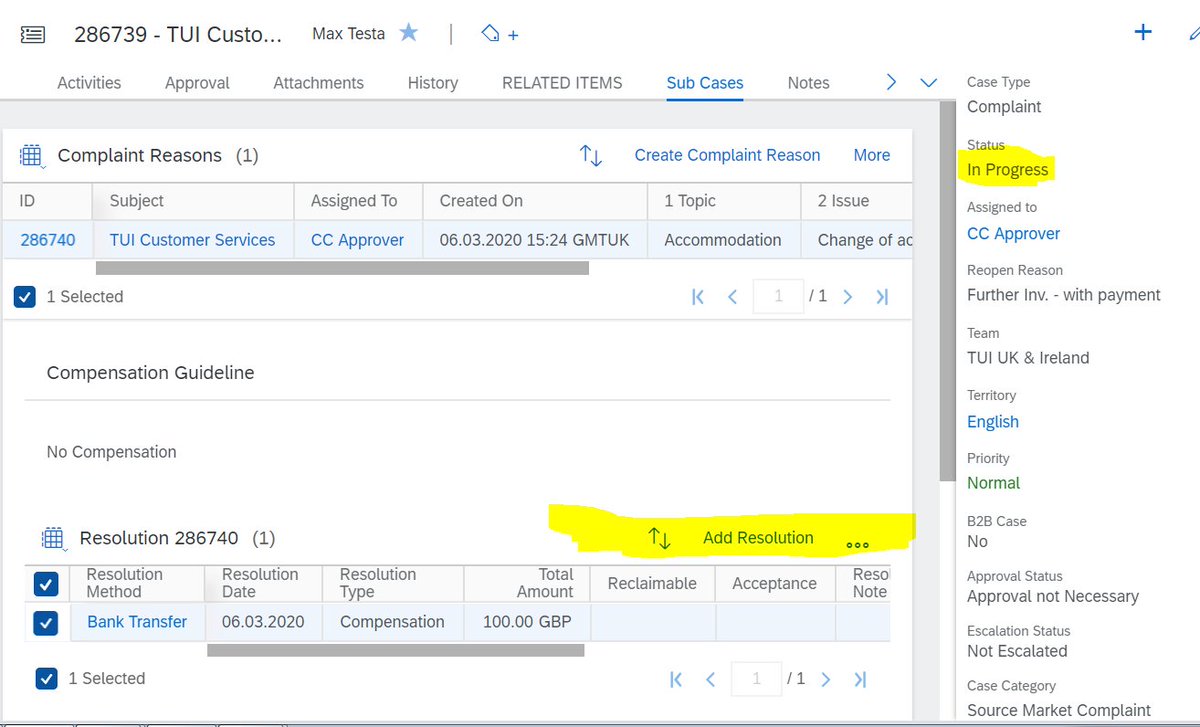This screenshot has height=727, width=1200.
Task: Open complaint reason ID 286740
Action: tap(48, 240)
